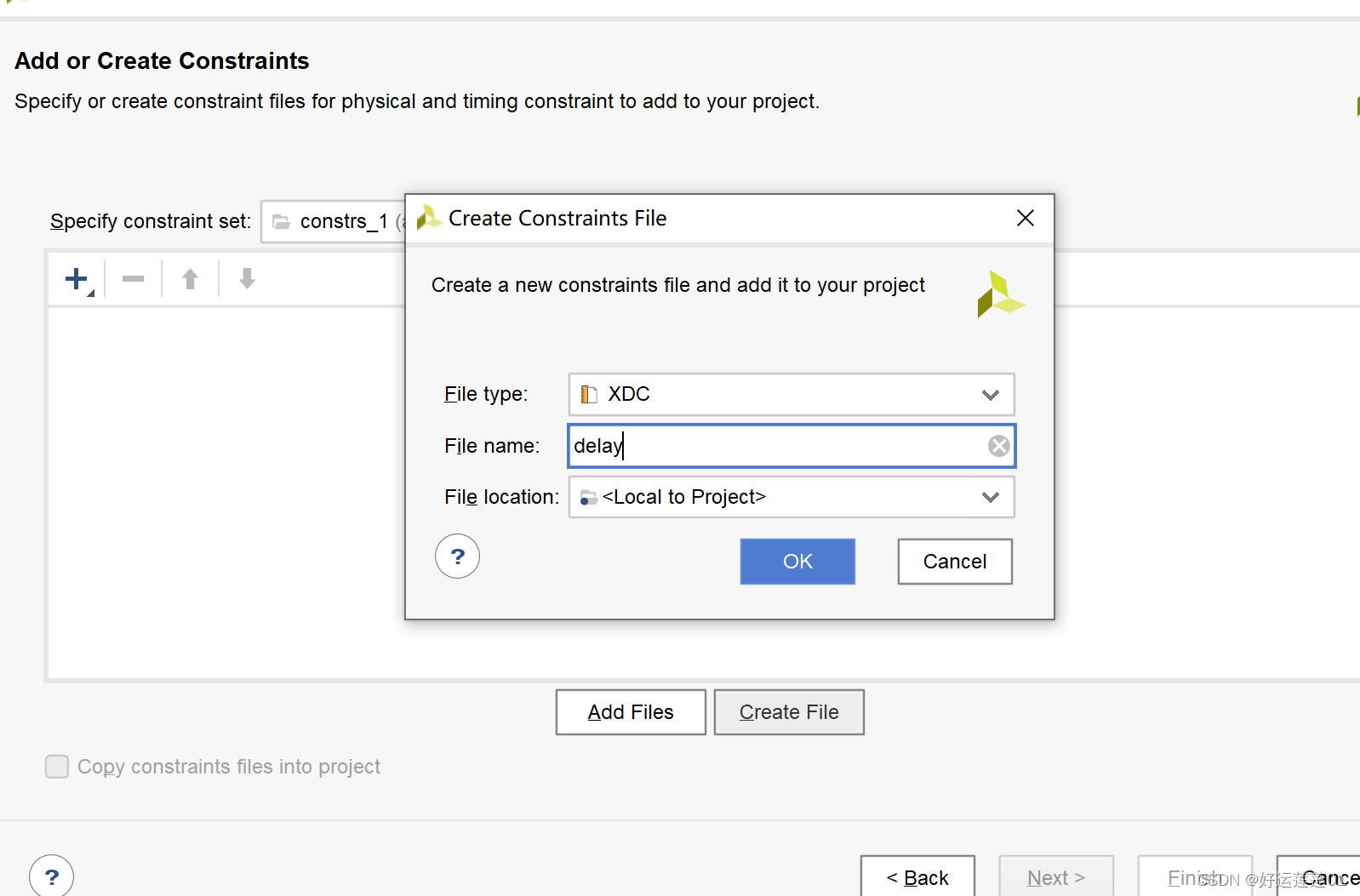Expand the File location dropdown
1360x896 pixels.
pos(990,497)
